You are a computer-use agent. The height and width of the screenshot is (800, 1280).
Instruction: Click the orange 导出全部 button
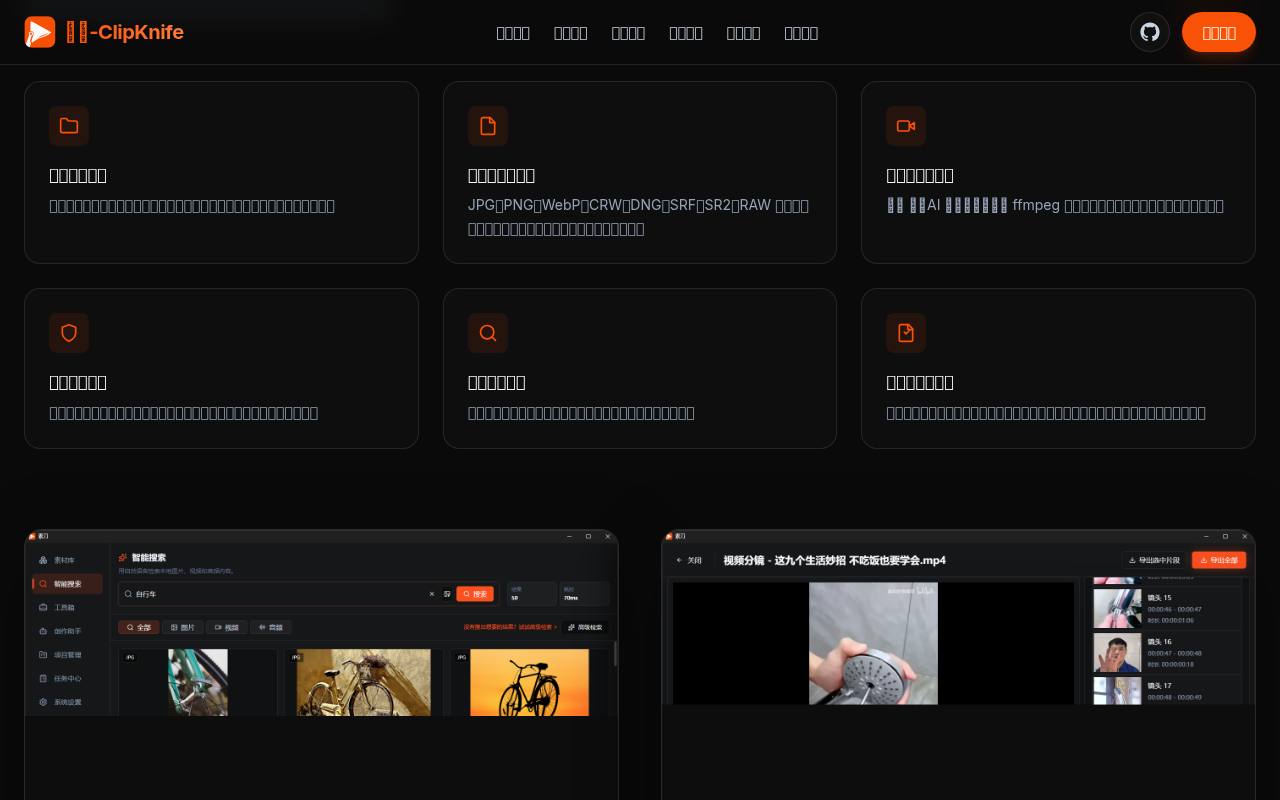(x=1219, y=560)
